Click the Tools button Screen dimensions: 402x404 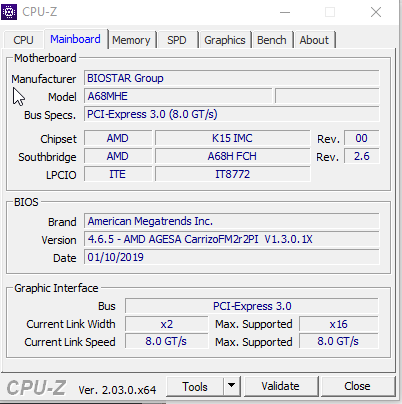195,387
